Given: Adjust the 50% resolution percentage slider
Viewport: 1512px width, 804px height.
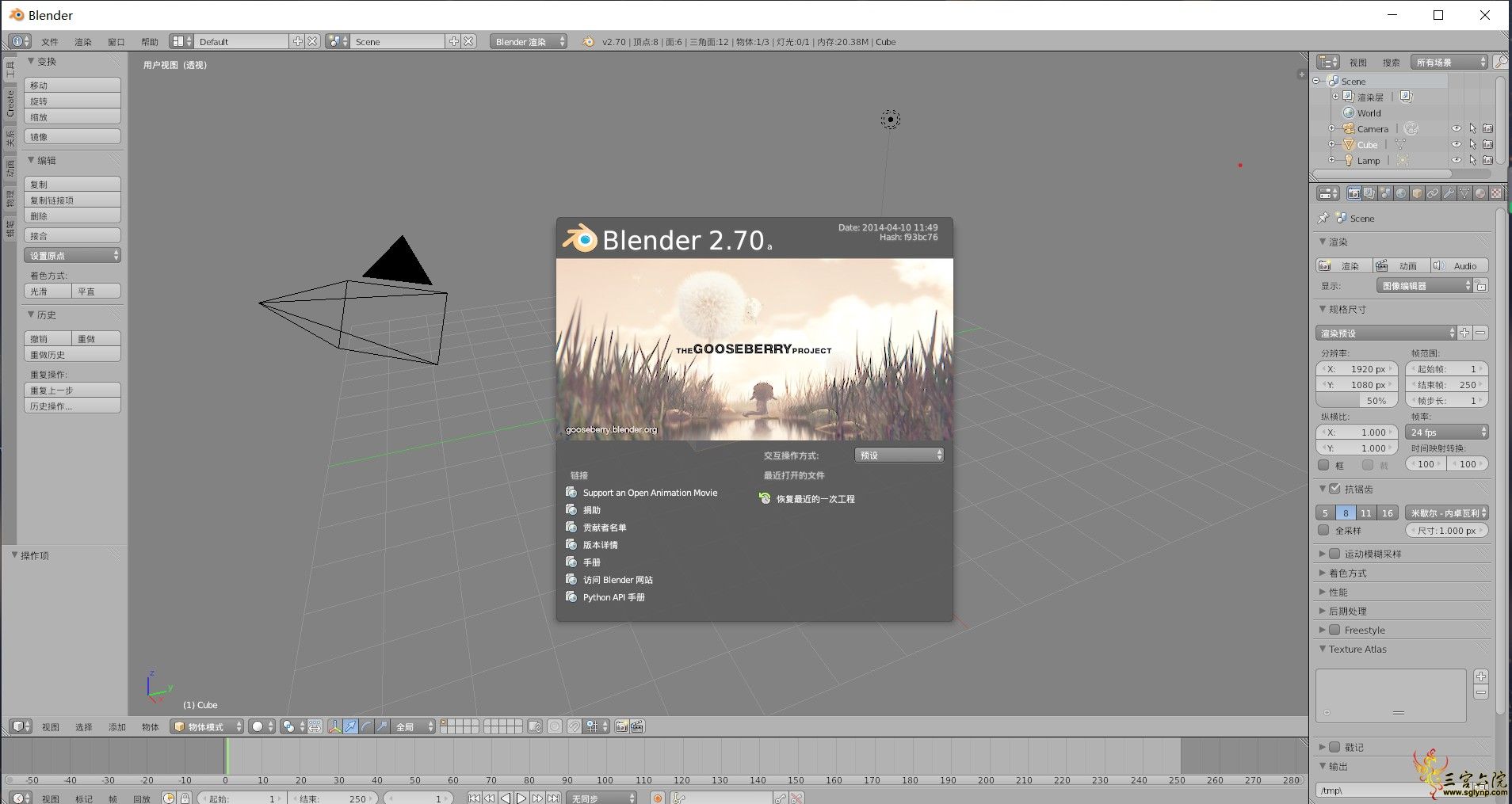Looking at the screenshot, I should tap(1357, 400).
